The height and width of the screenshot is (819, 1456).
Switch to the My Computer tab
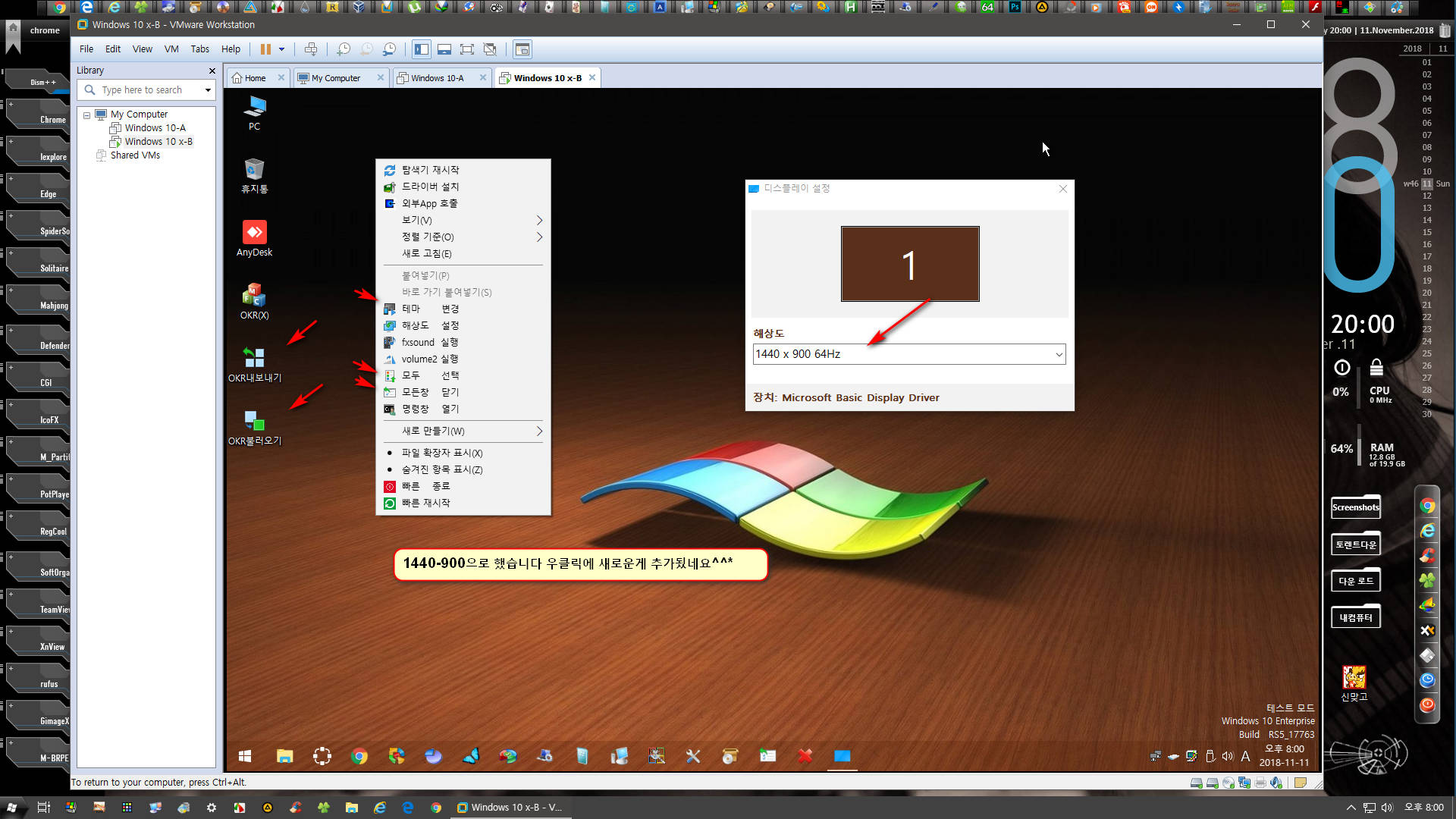point(336,78)
